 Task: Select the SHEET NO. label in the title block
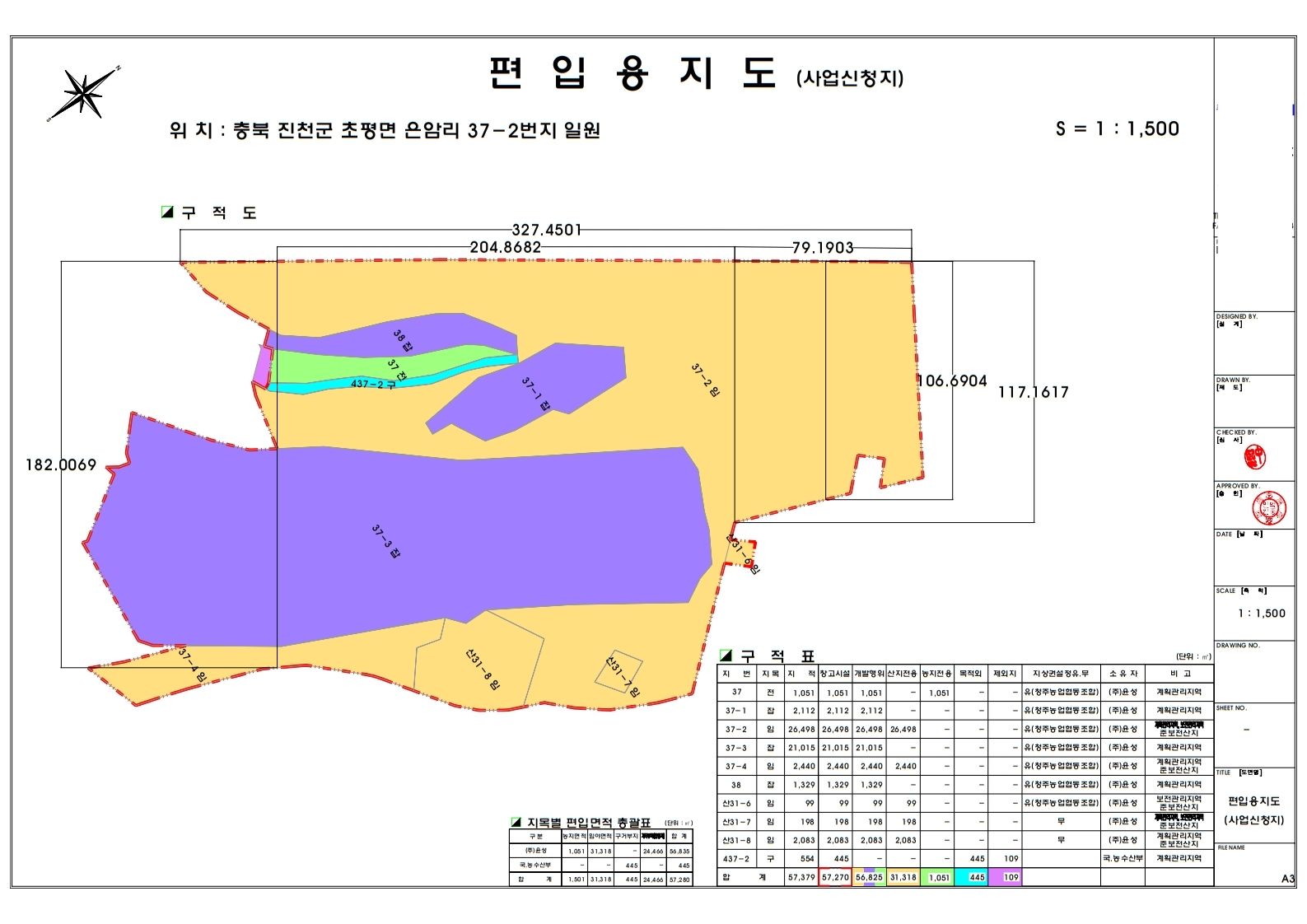point(1232,708)
